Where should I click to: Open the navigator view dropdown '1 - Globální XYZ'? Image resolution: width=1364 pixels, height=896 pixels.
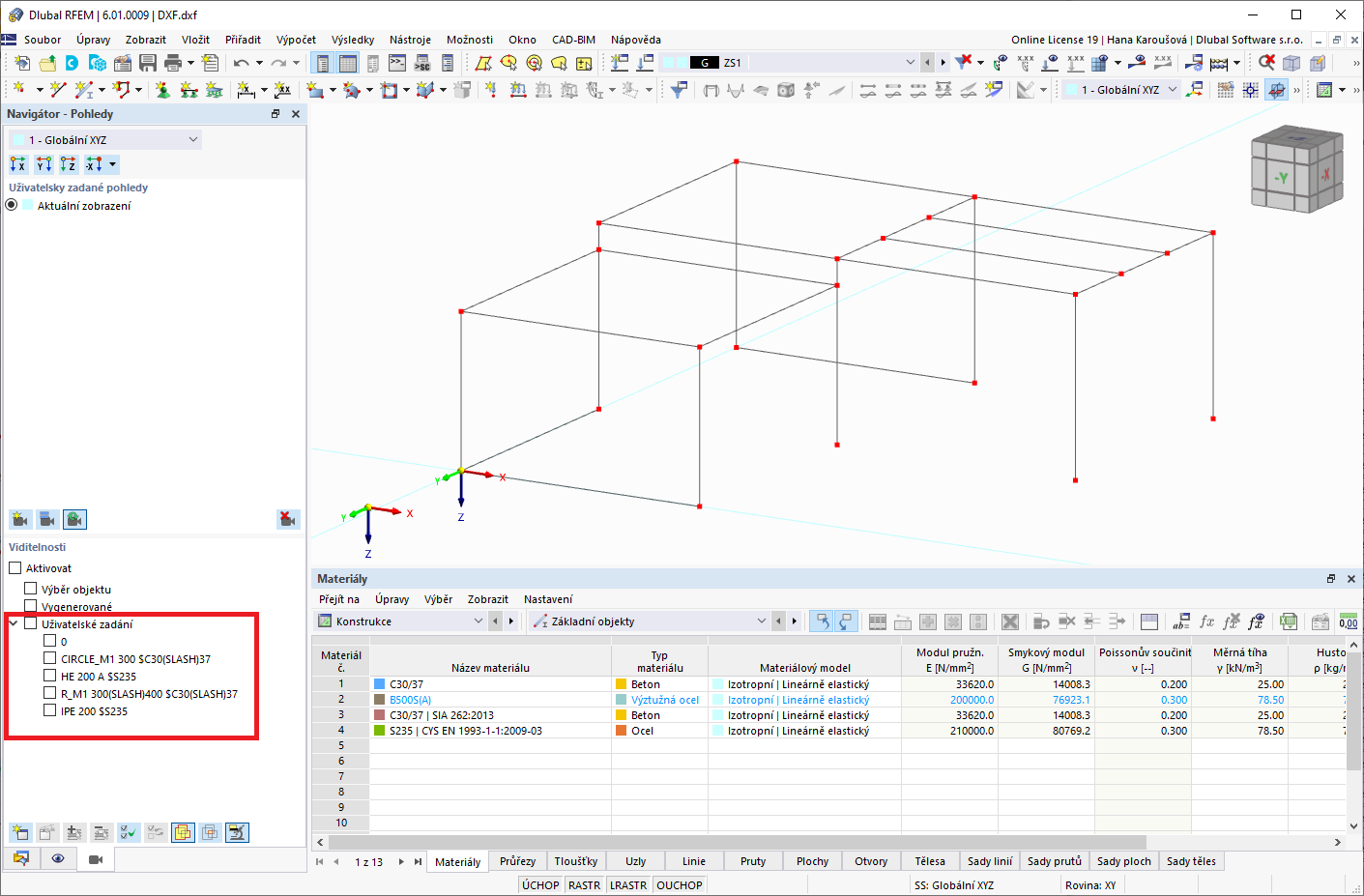pos(105,139)
